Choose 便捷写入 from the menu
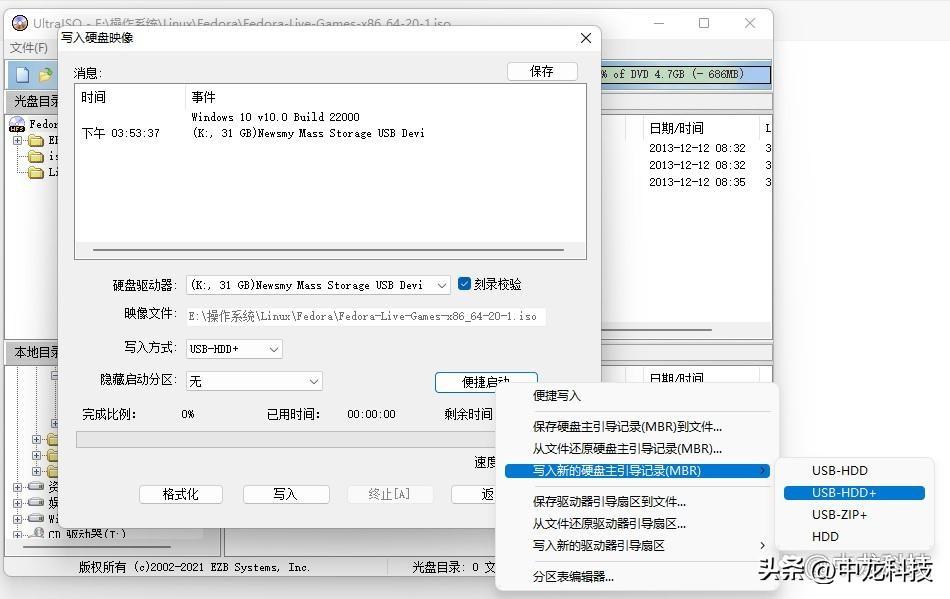Screen dimensions: 950x599 point(557,395)
